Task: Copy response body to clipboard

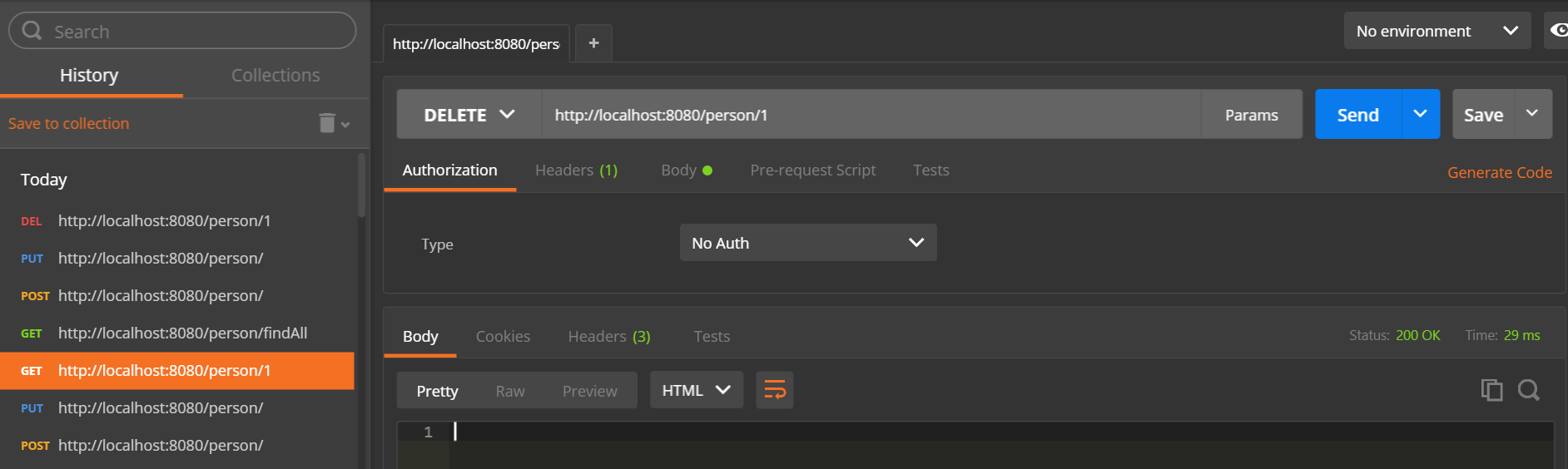Action: pyautogui.click(x=1491, y=390)
